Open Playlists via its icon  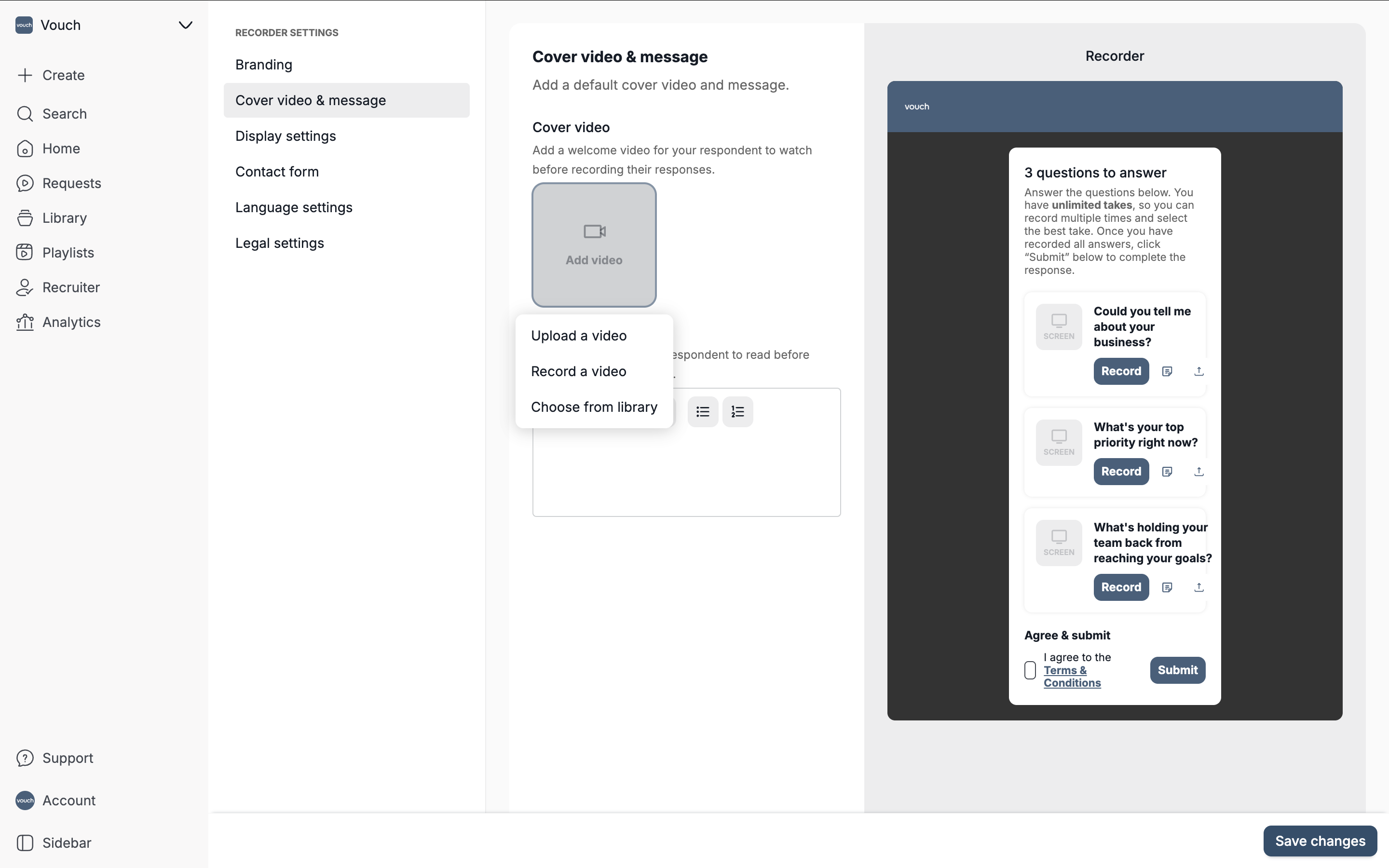point(25,253)
